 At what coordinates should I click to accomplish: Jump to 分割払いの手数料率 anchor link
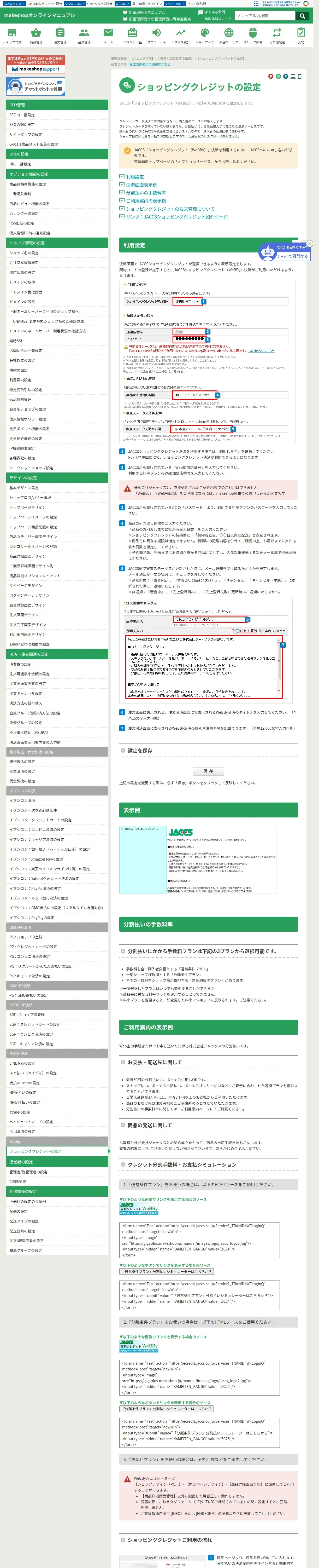pos(146,192)
